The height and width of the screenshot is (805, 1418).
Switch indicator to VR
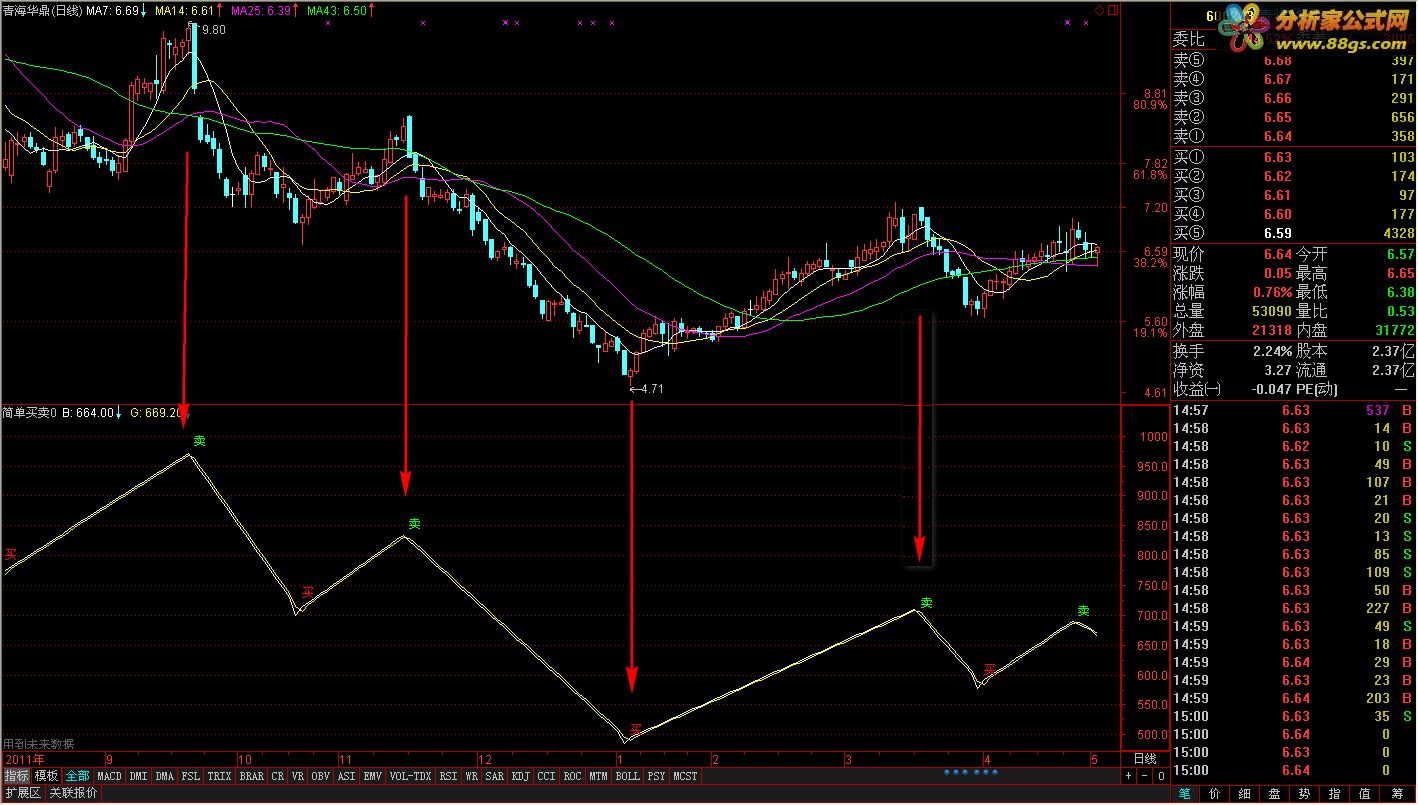(x=298, y=776)
